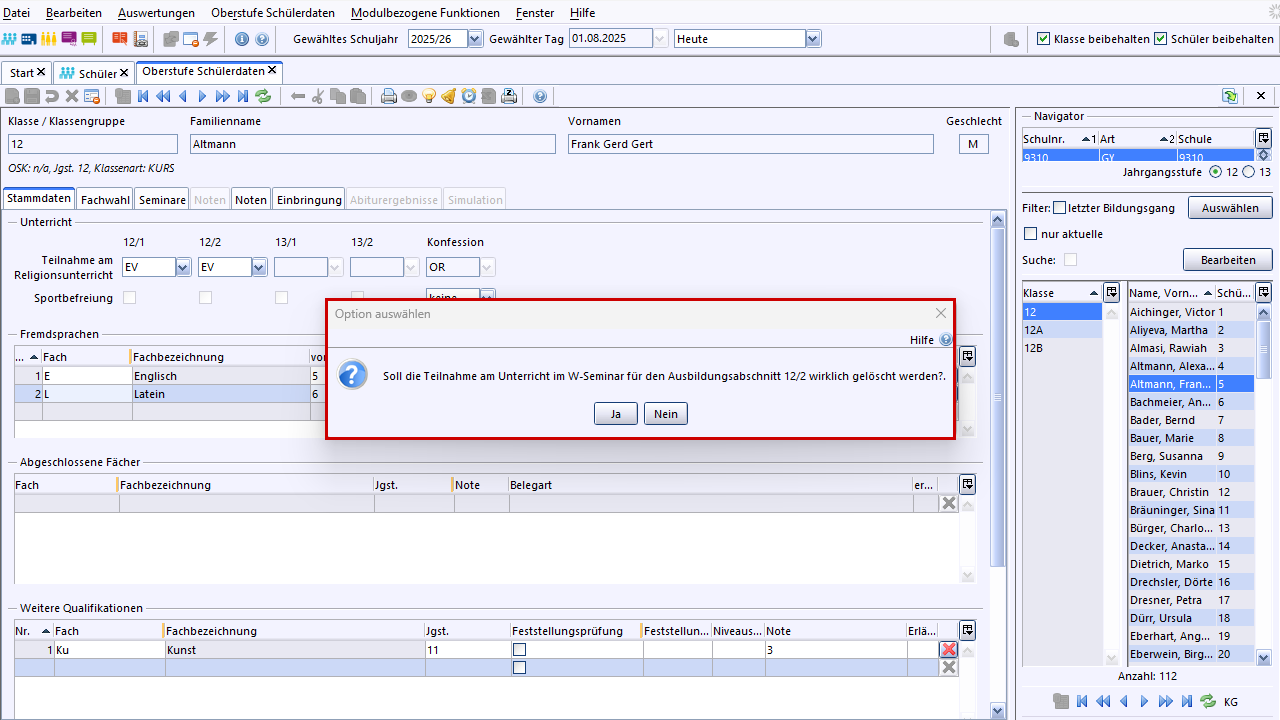Screen dimensions: 1280x720
Task: Go to previous record in module toolbar
Action: coord(183,96)
